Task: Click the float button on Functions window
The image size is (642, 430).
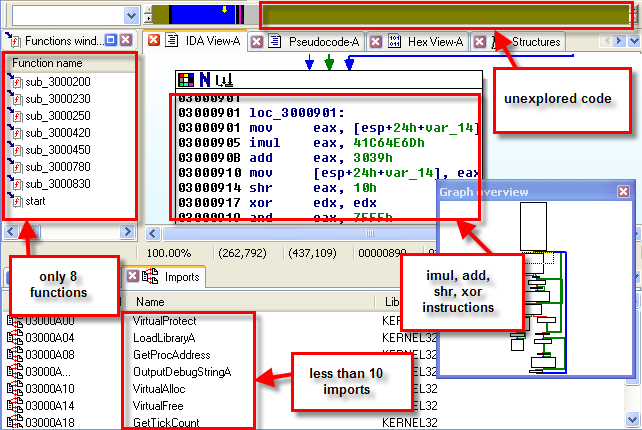Action: point(112,40)
